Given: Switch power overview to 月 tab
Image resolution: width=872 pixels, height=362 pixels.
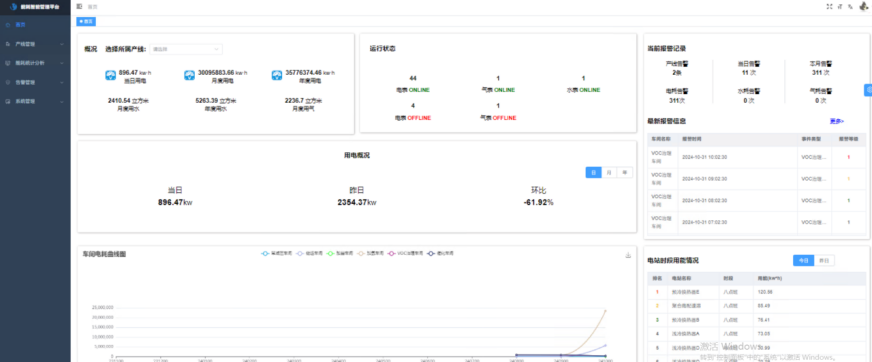Looking at the screenshot, I should click(x=609, y=172).
